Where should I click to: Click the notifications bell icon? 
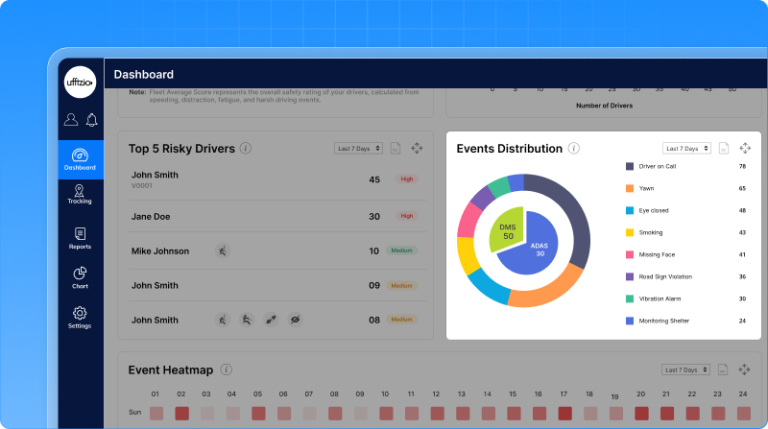tap(91, 120)
